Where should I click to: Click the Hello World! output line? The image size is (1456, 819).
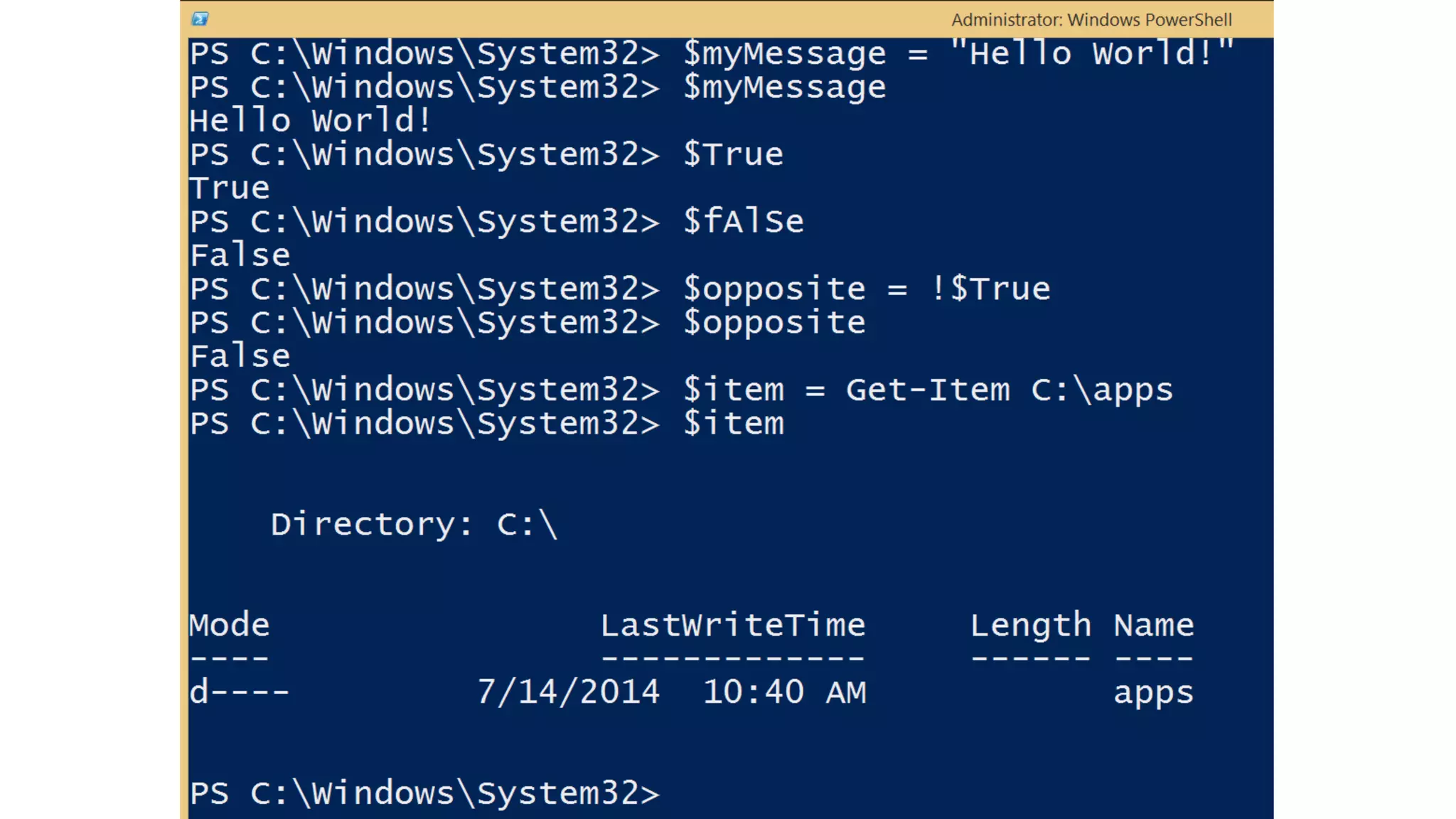tap(310, 121)
